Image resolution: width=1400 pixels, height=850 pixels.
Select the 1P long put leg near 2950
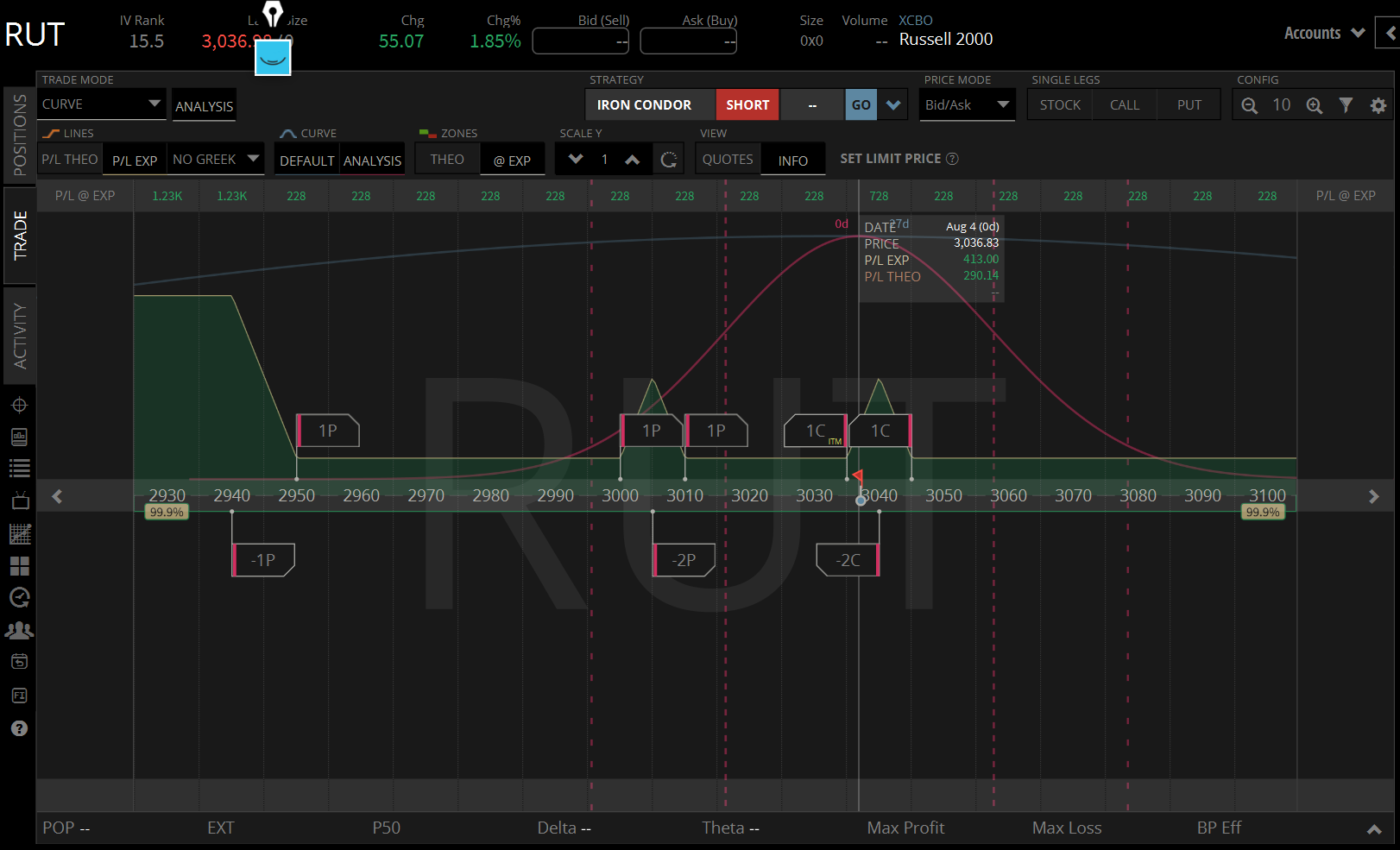[328, 431]
